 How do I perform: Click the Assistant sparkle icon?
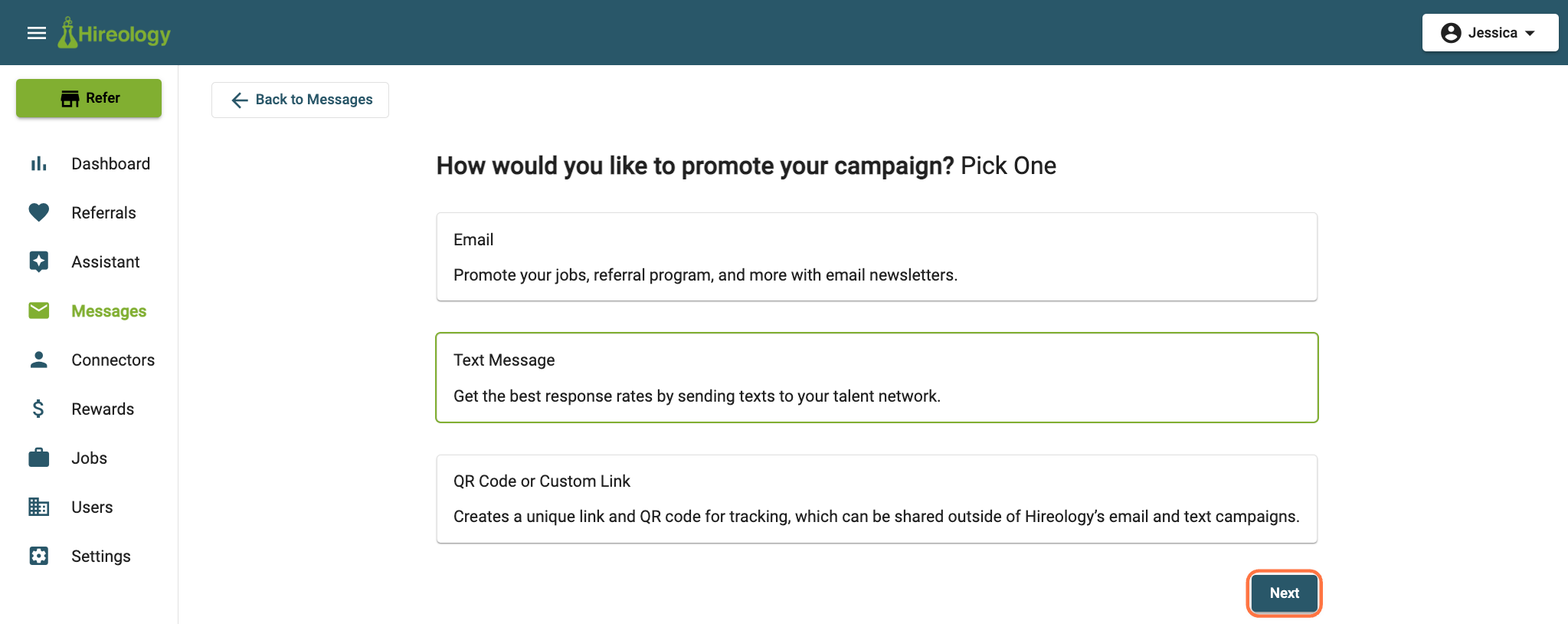click(38, 261)
